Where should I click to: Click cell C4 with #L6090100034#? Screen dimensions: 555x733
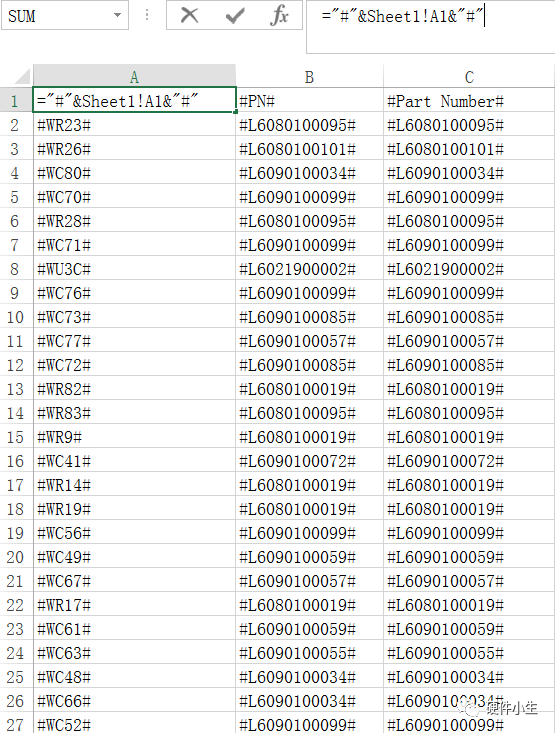(x=469, y=172)
